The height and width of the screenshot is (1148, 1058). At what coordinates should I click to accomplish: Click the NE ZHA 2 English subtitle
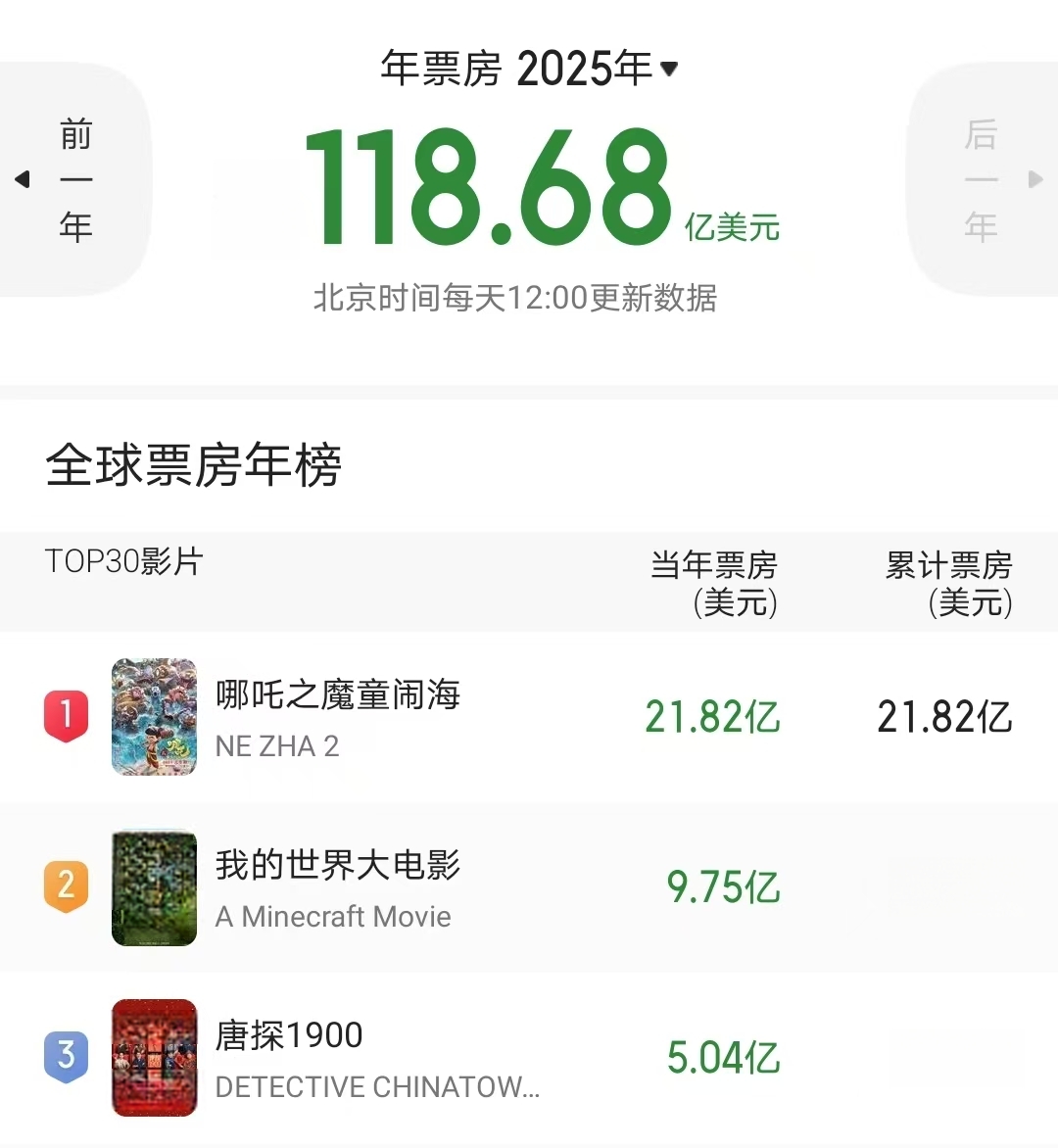277,746
